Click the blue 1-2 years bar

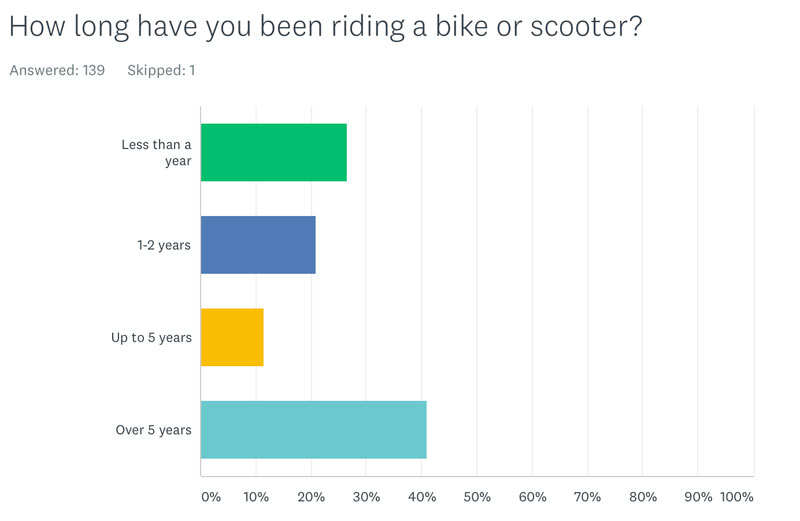258,245
